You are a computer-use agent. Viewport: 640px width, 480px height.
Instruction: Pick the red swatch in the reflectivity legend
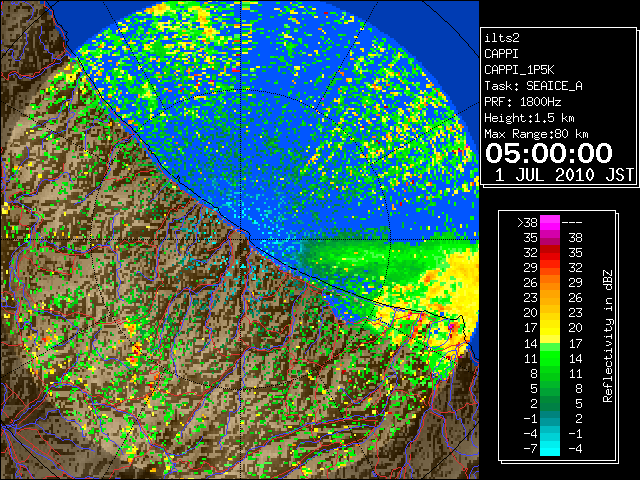point(550,253)
